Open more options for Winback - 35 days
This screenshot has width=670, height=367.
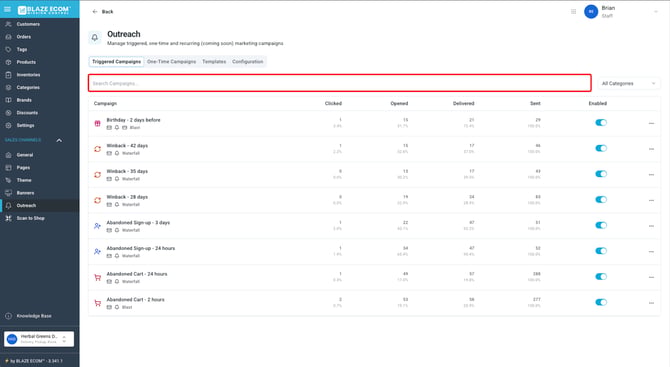(651, 175)
